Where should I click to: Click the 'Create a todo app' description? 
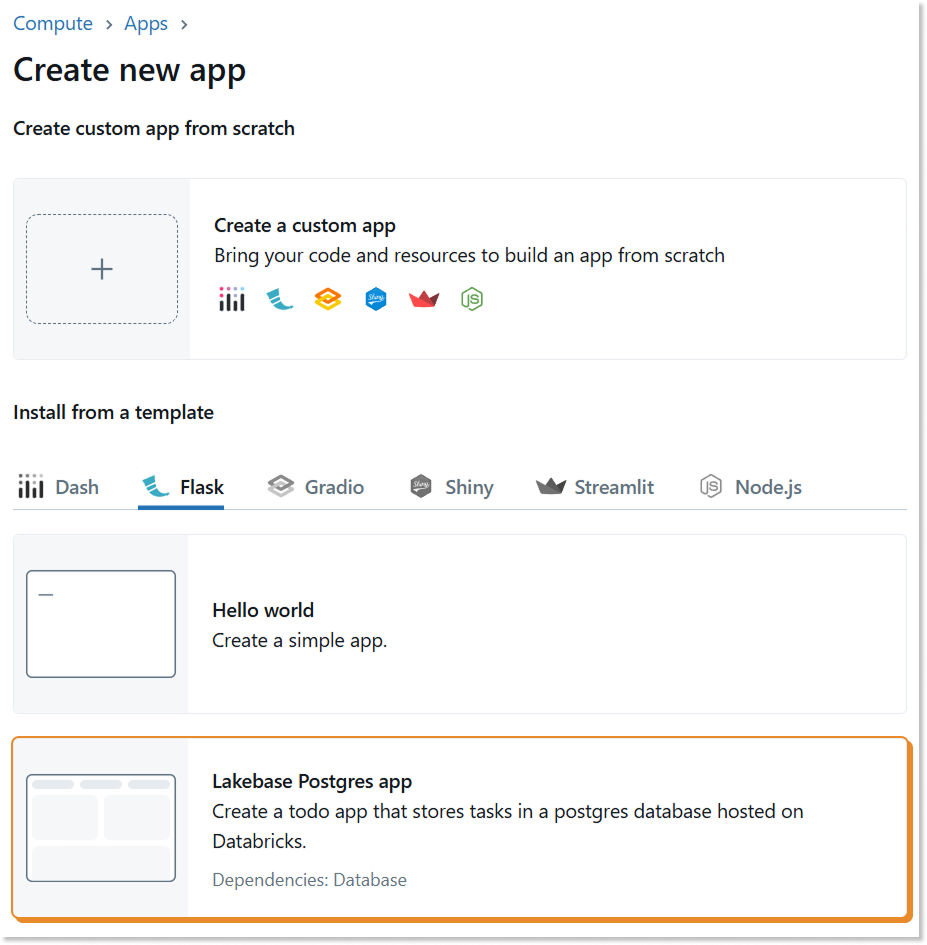click(507, 826)
